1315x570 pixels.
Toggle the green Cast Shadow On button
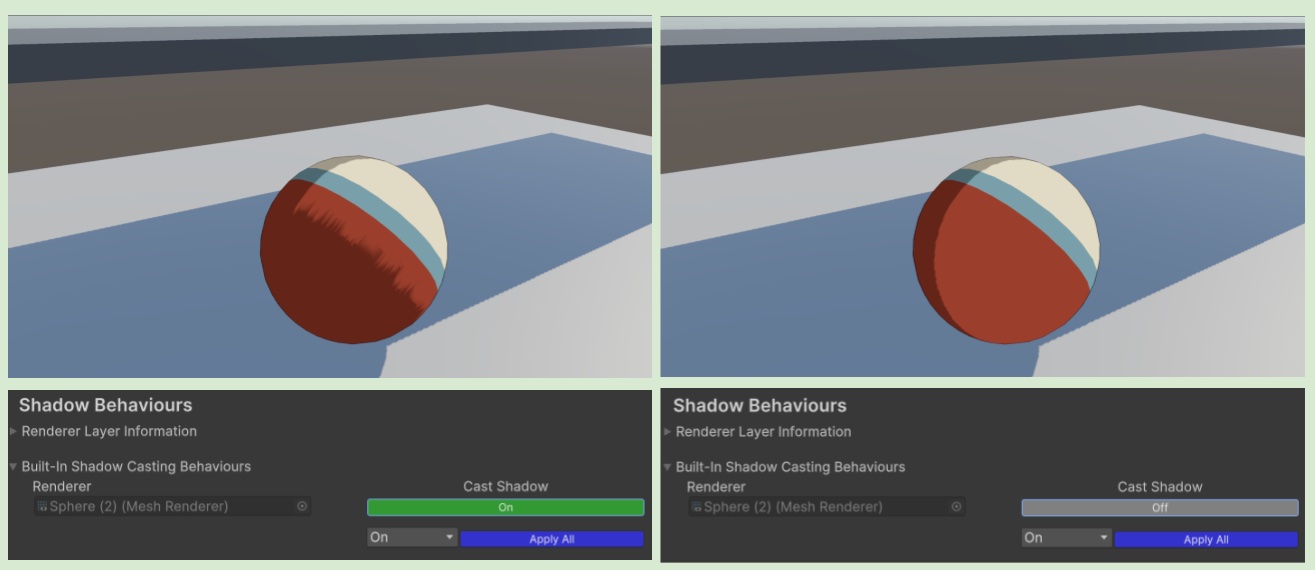point(505,507)
